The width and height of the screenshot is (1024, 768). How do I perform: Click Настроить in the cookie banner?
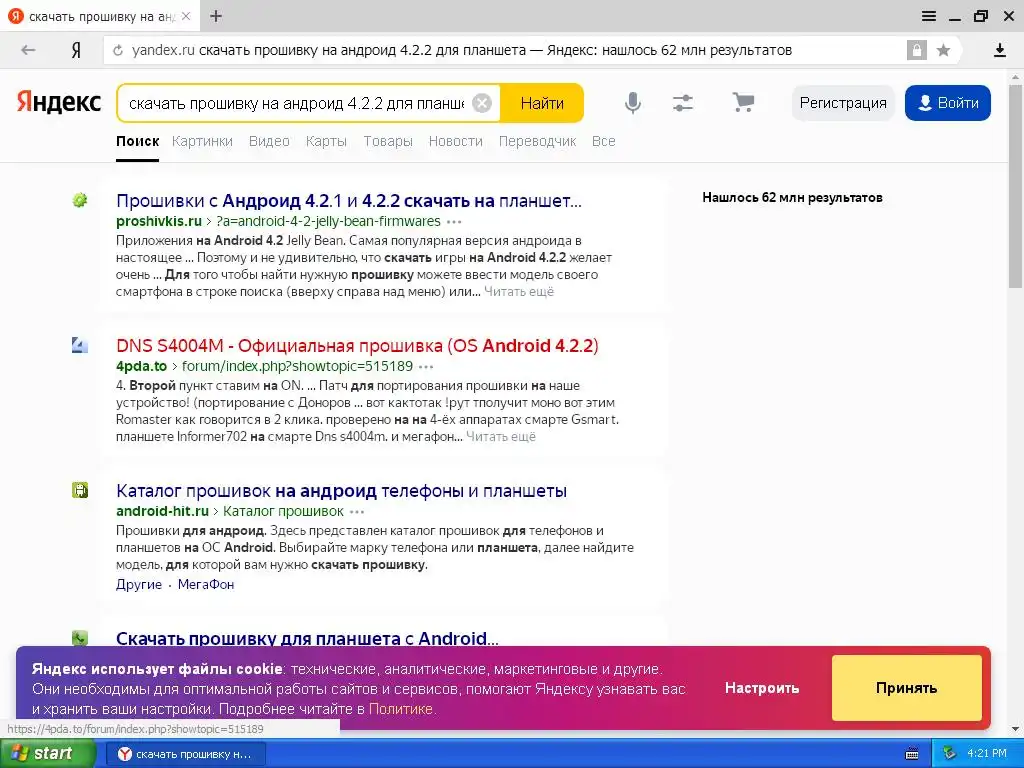(x=762, y=688)
